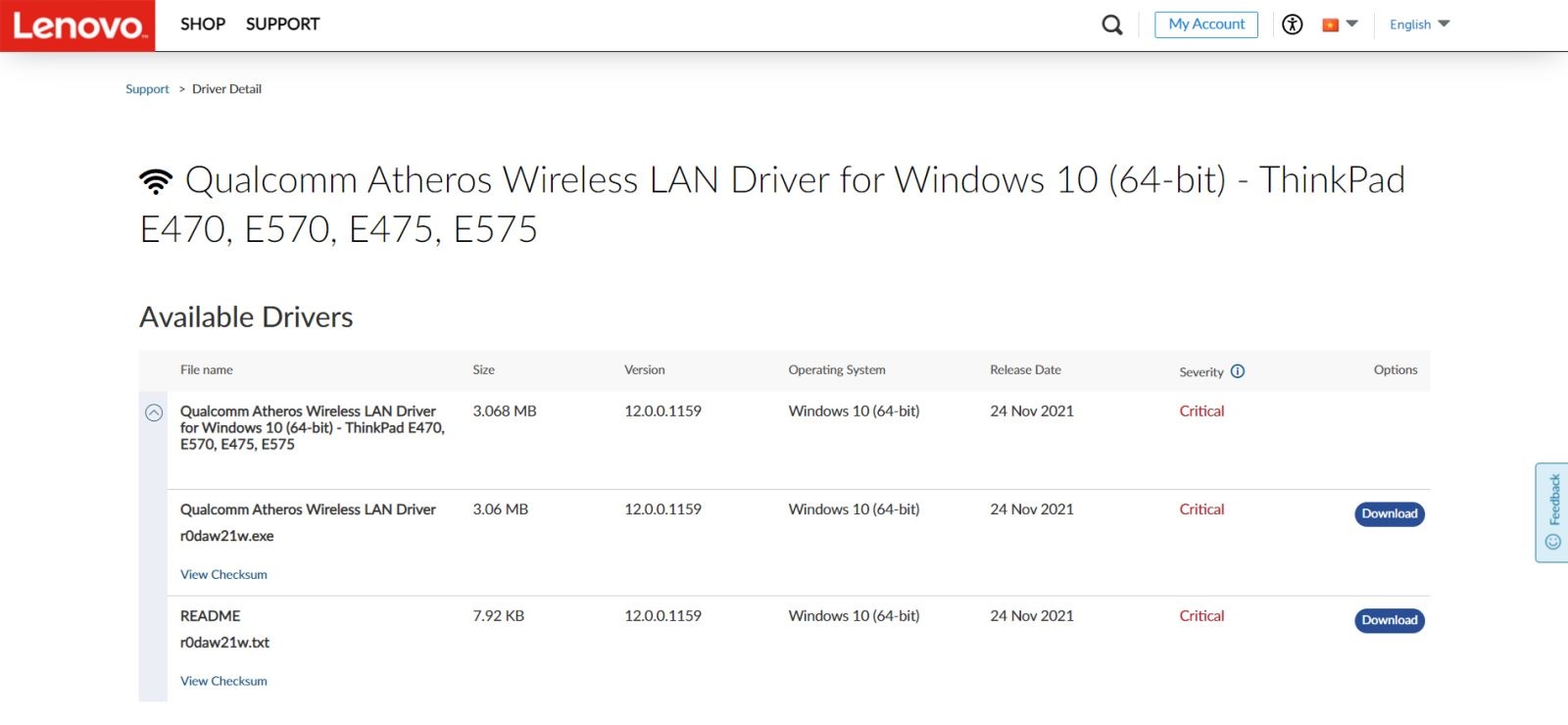The width and height of the screenshot is (1568, 725).
Task: Click the My Account button
Action: tap(1206, 24)
